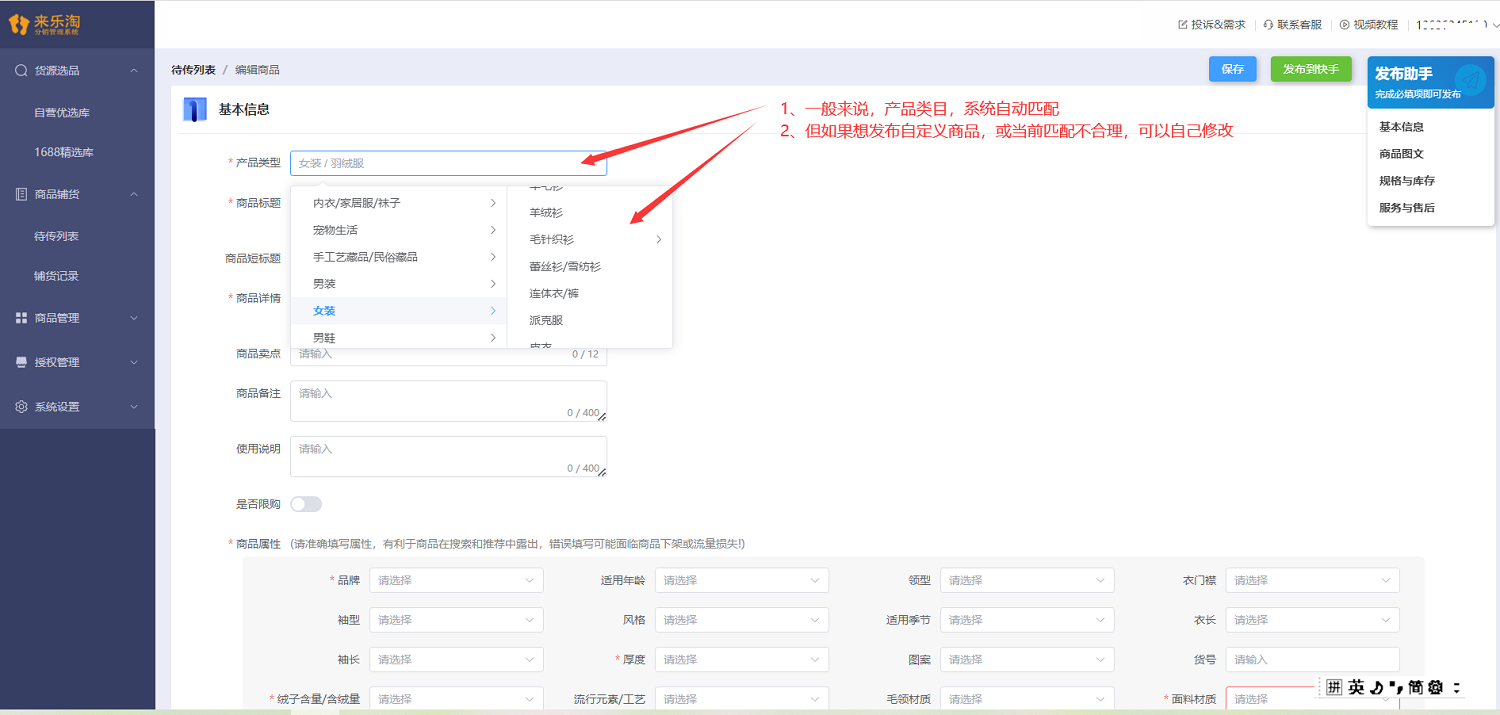The image size is (1500, 715).
Task: Click the 货号 input field
Action: point(1312,660)
